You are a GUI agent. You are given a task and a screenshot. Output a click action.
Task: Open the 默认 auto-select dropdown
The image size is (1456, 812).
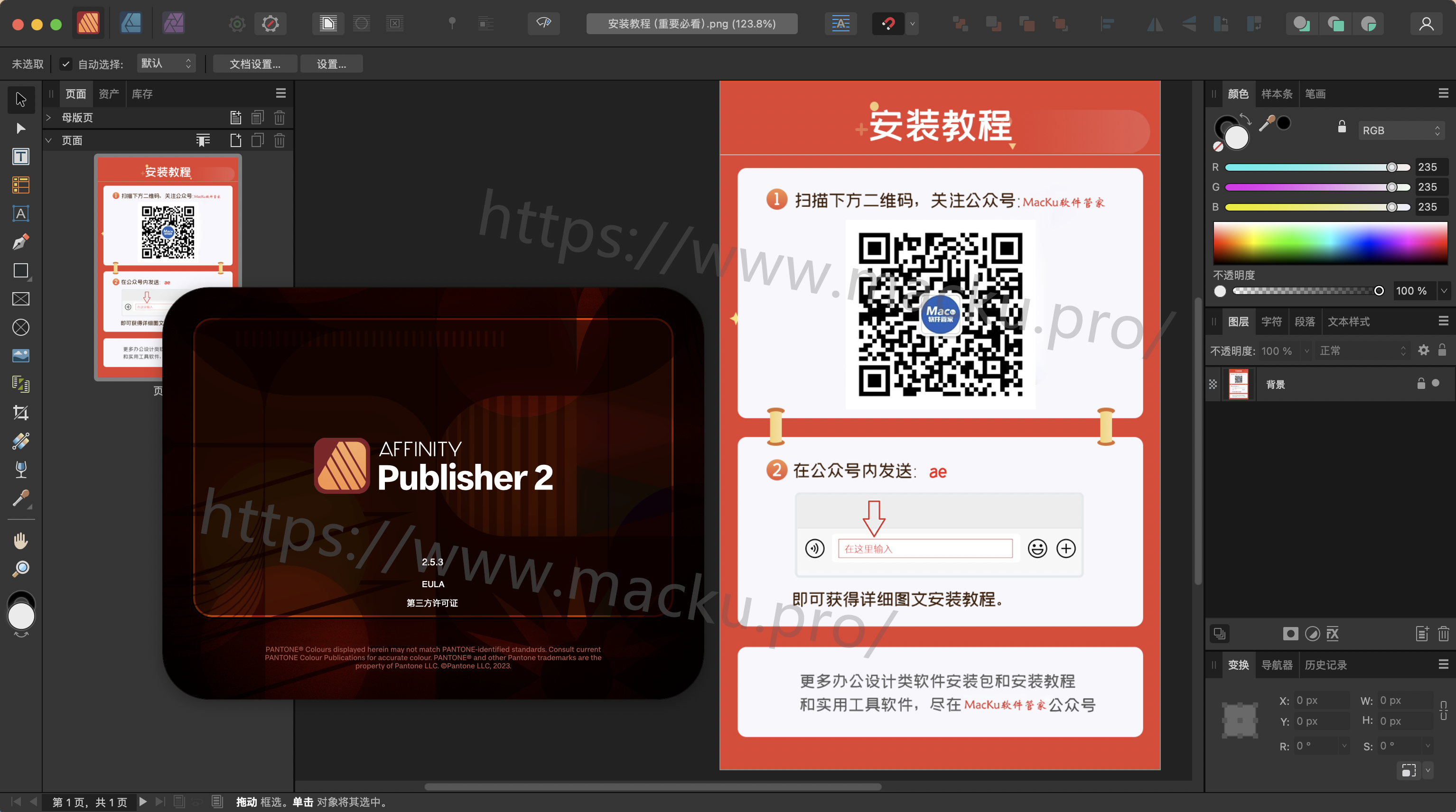coord(166,63)
